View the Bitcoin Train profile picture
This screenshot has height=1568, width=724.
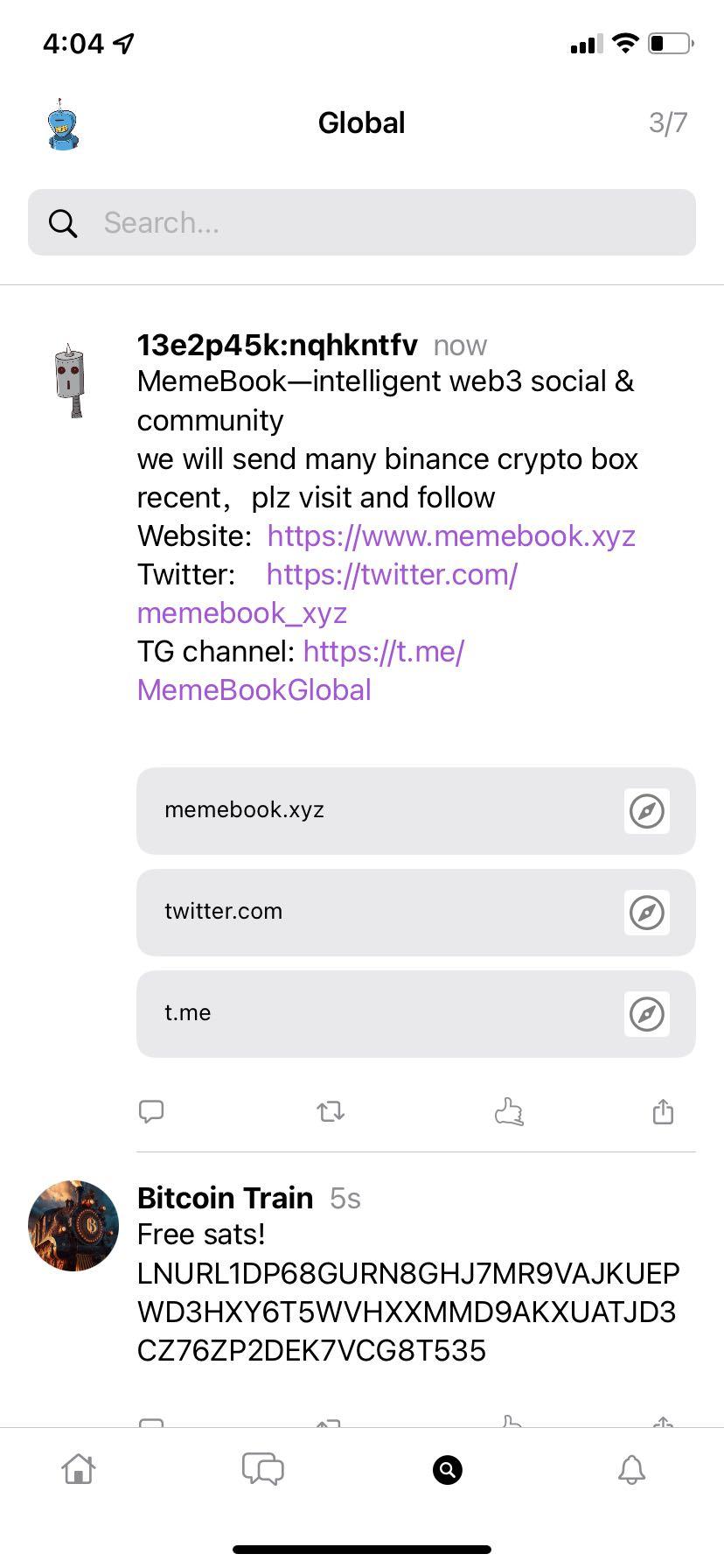(x=73, y=1225)
